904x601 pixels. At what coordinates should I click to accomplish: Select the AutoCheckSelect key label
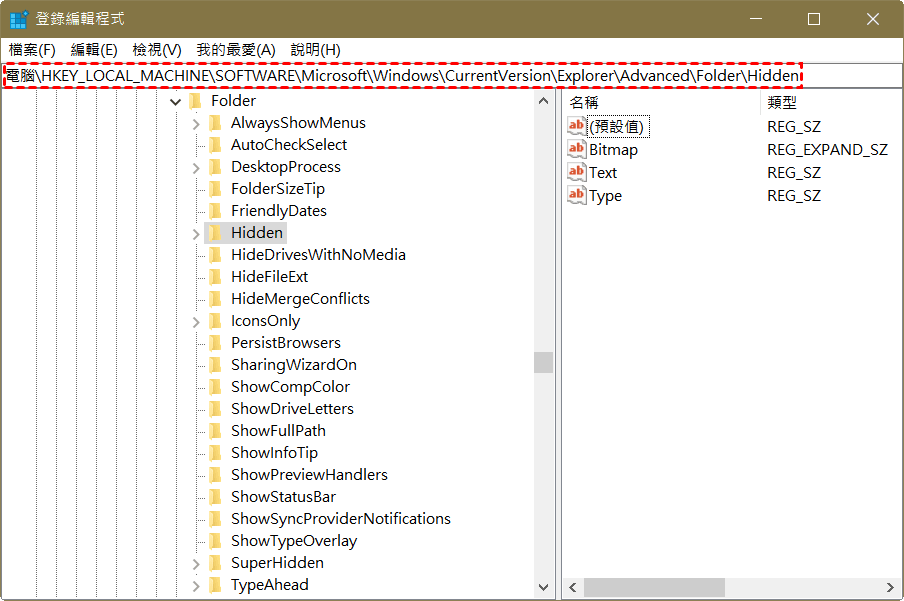[289, 145]
